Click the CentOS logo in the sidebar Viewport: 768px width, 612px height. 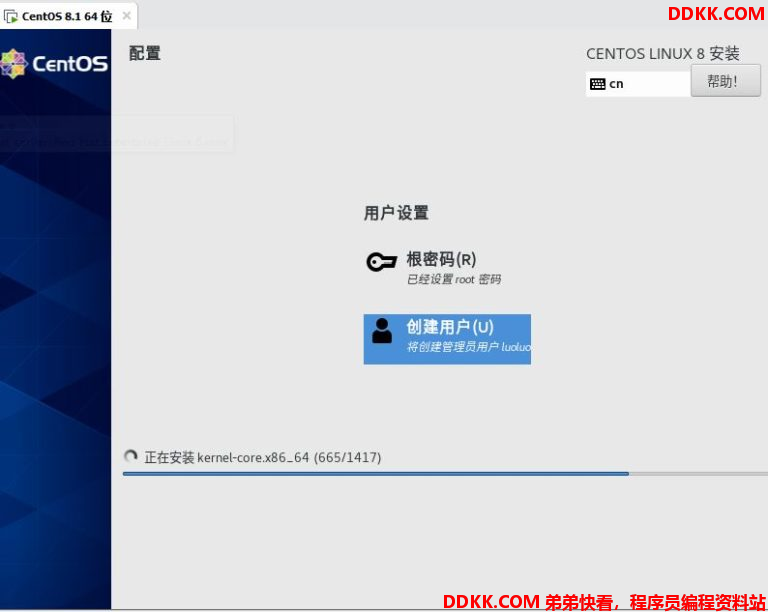click(54, 64)
